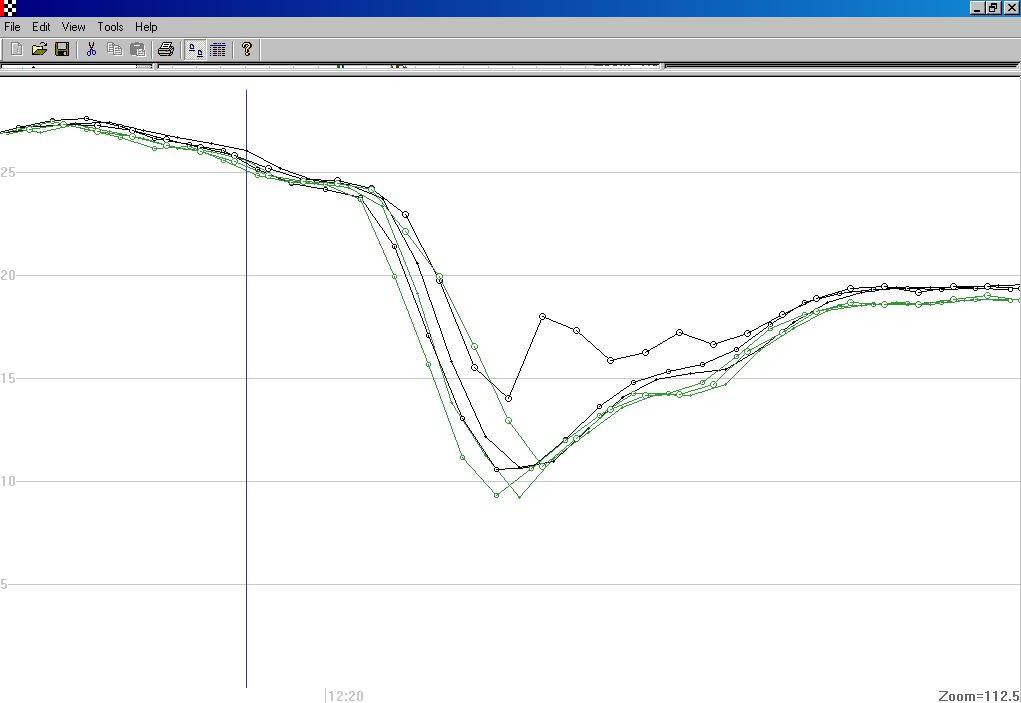Open the Tools menu
Viewport: 1021px width, 703px height.
(110, 27)
